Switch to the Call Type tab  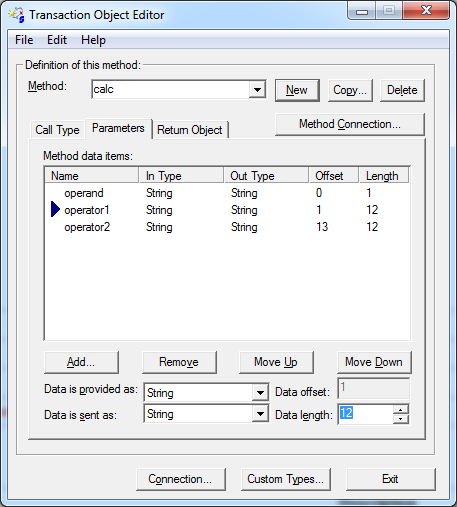coord(57,130)
